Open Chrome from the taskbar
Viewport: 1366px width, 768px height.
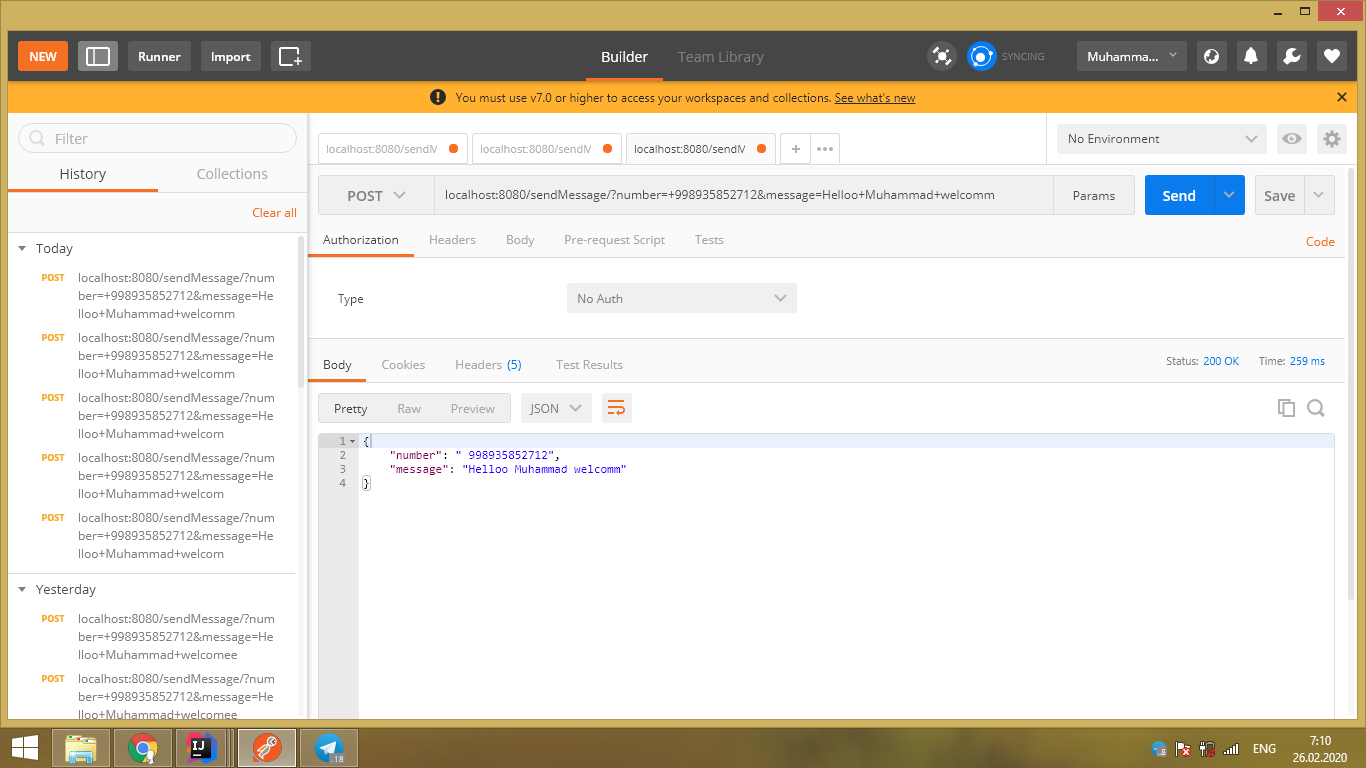(x=143, y=747)
